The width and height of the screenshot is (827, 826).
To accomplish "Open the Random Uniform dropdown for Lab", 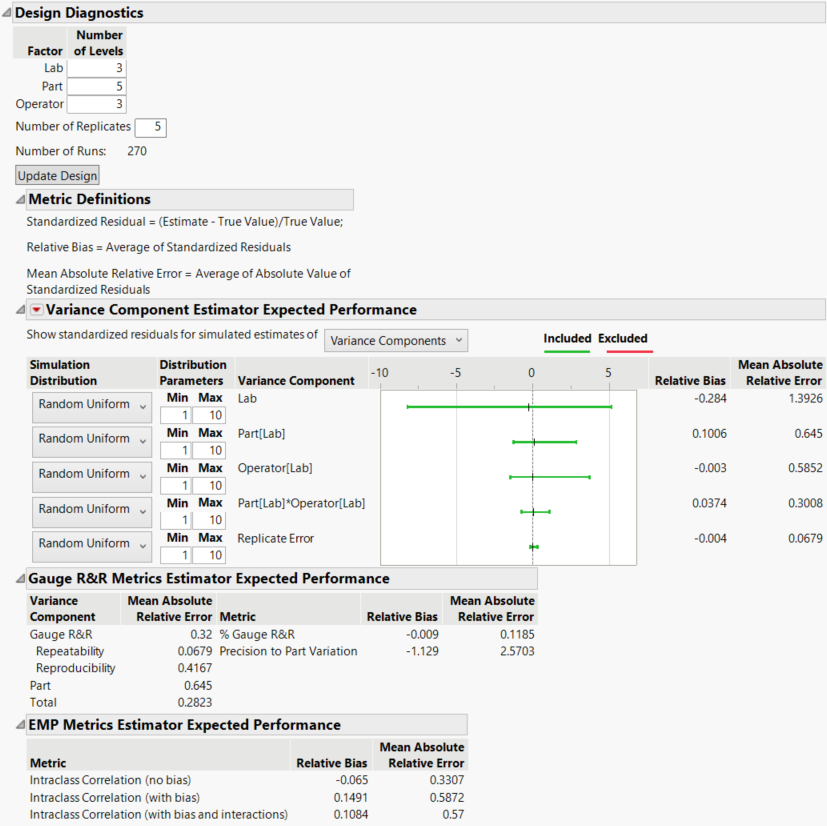I will click(91, 404).
